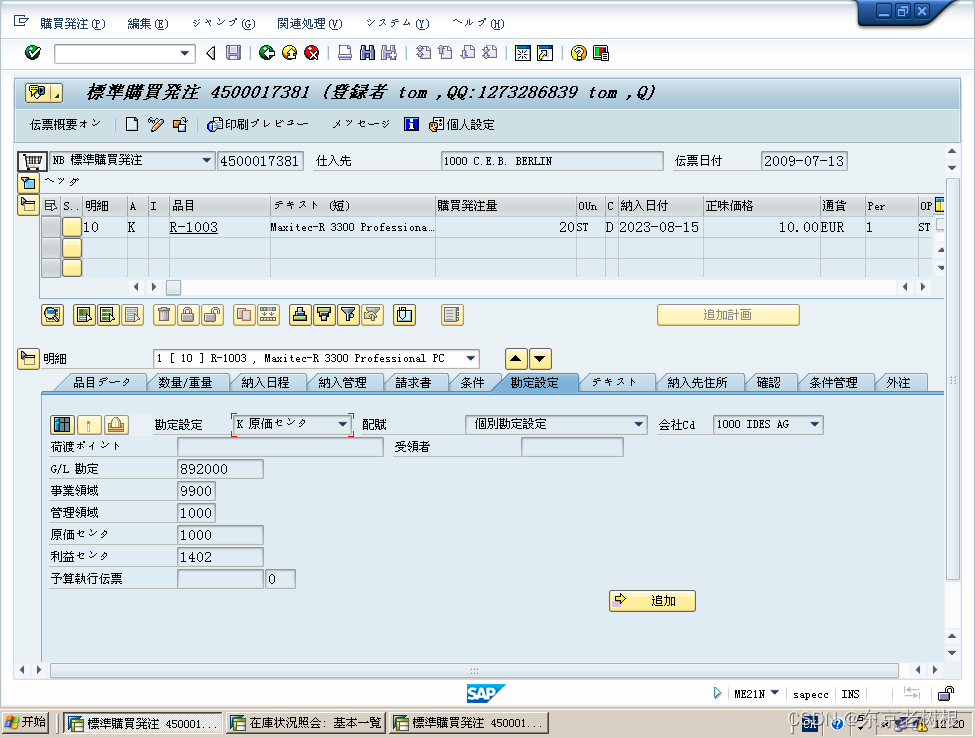Click the 印刷プレビュー button
This screenshot has width=975, height=738.
(258, 124)
